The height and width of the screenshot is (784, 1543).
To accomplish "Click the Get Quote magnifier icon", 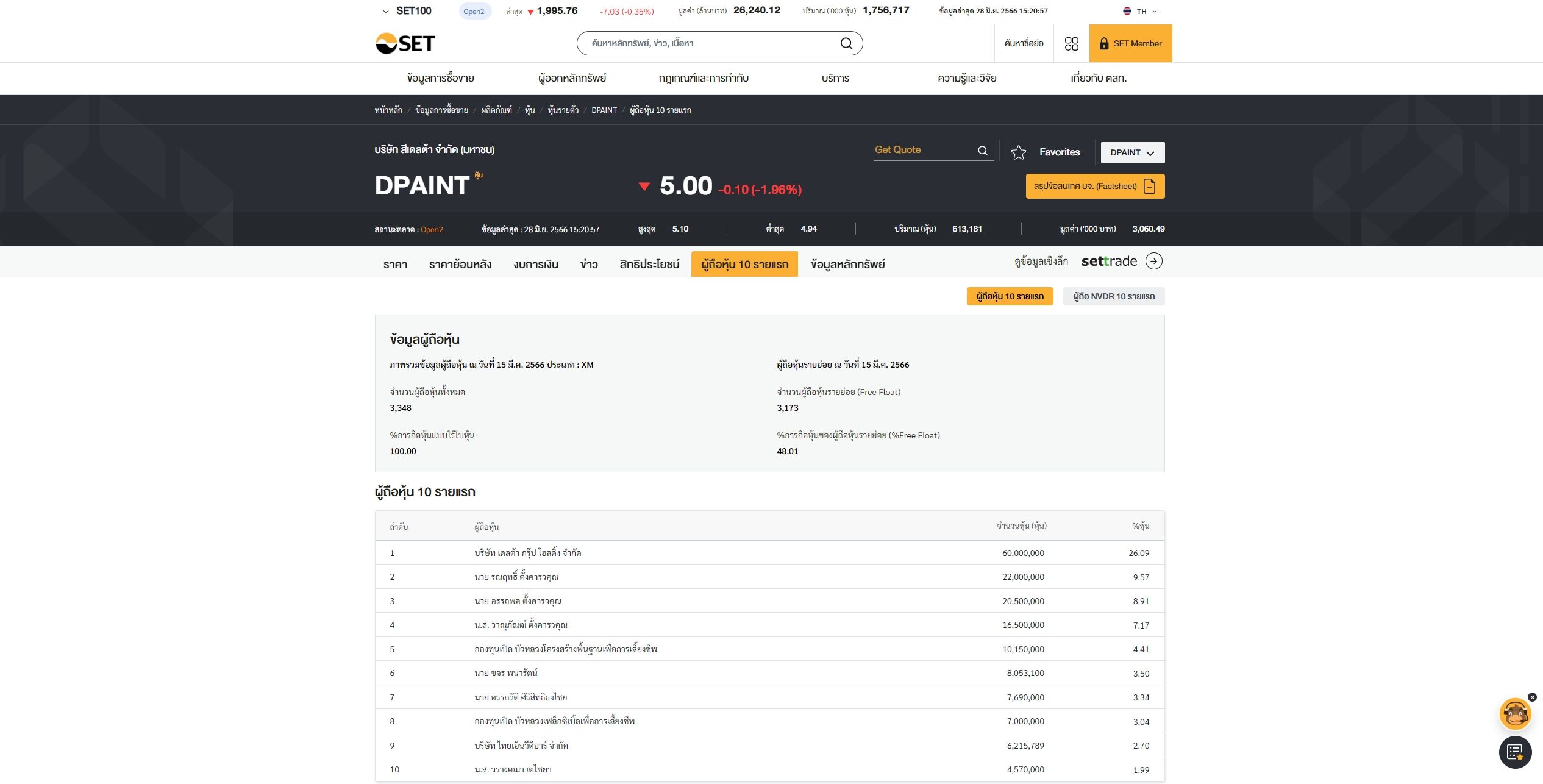I will click(982, 151).
